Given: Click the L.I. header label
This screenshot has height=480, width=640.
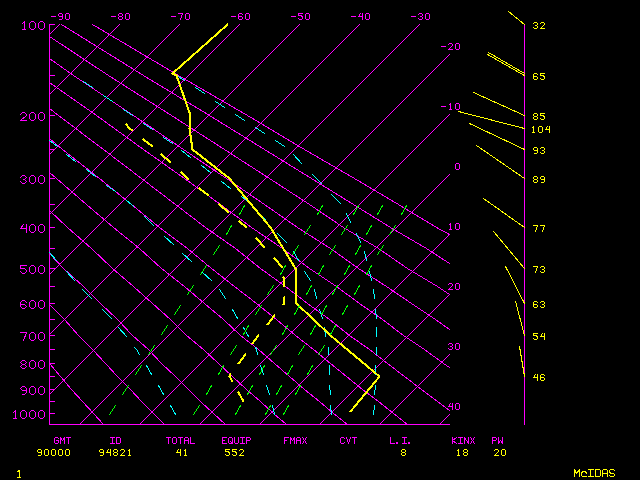Looking at the screenshot, I should point(400,440).
